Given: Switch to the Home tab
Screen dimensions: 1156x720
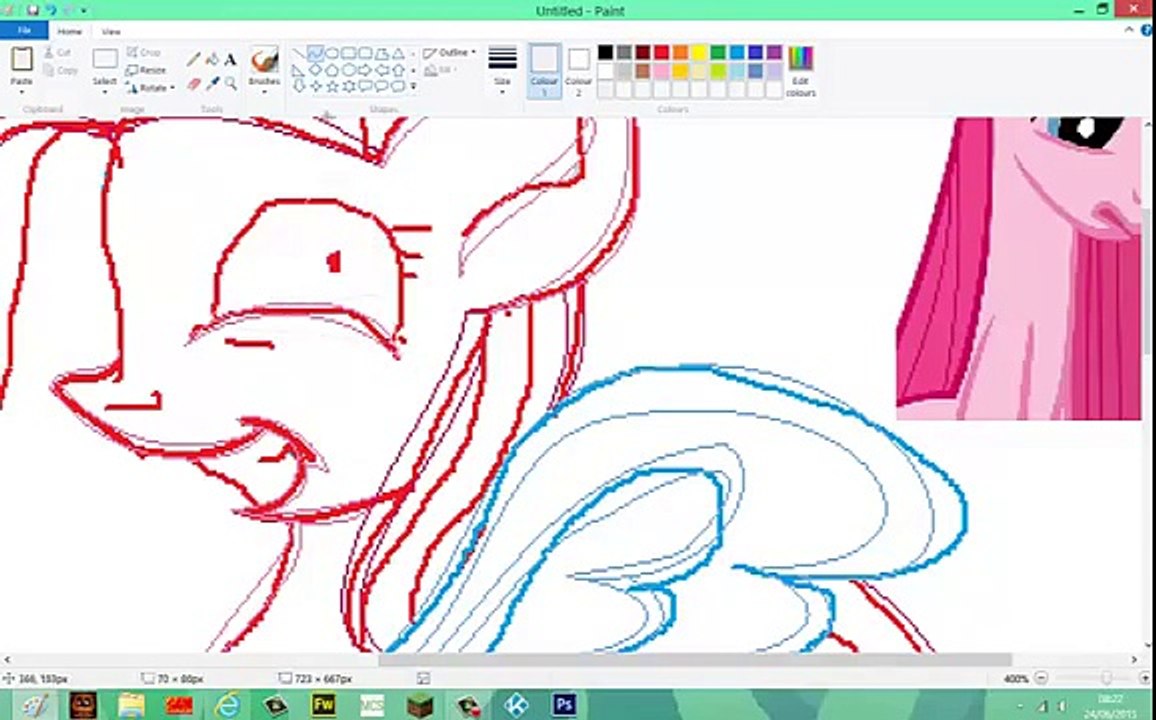Looking at the screenshot, I should 70,32.
